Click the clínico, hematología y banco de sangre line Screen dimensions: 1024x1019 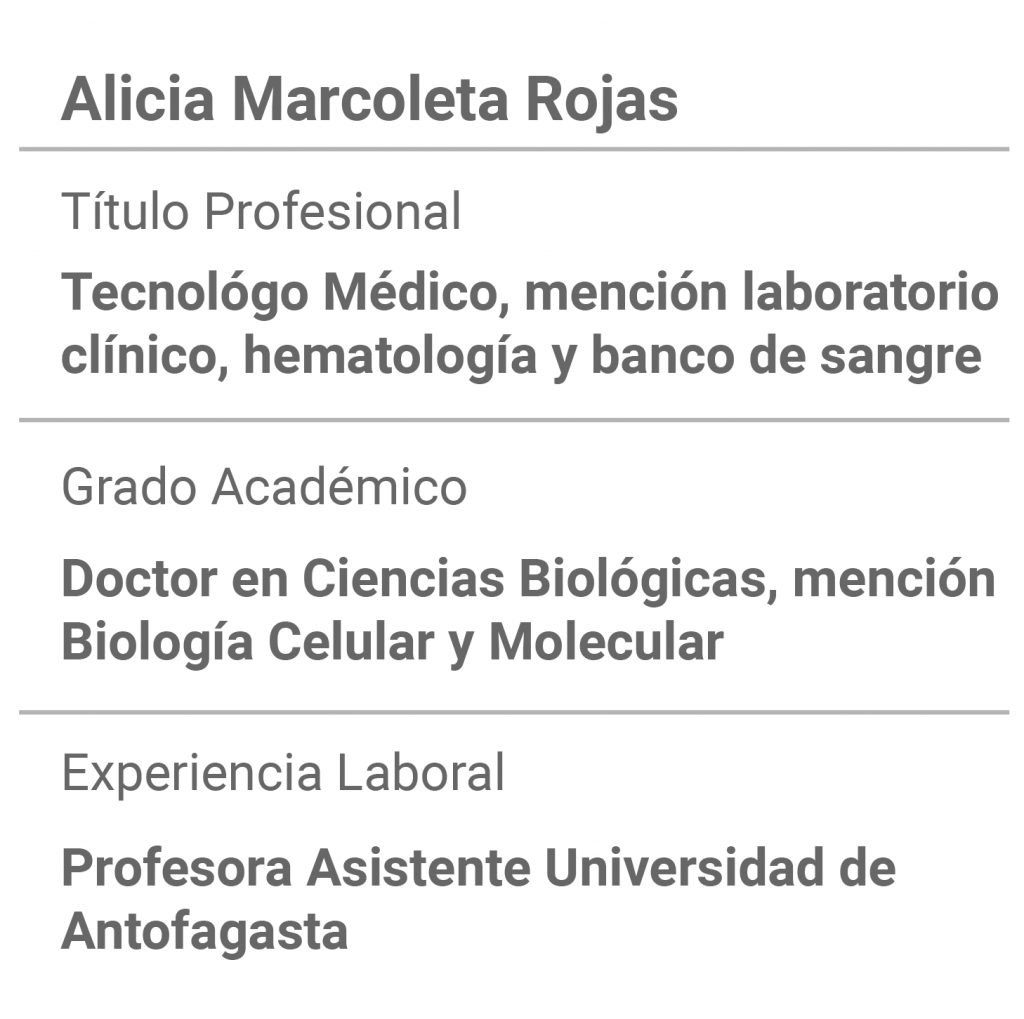(x=521, y=356)
